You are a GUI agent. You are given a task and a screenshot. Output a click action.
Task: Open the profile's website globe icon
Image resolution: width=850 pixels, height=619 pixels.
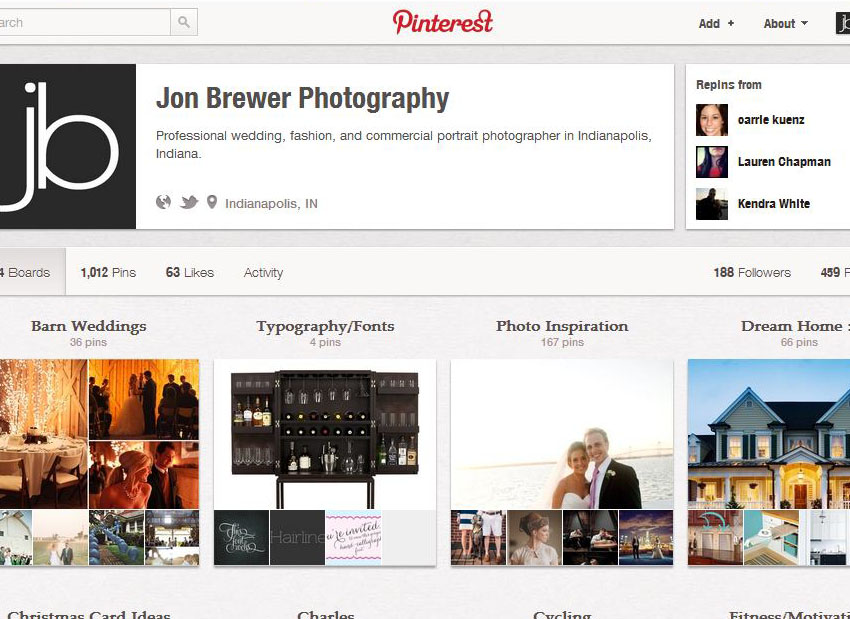tap(163, 203)
